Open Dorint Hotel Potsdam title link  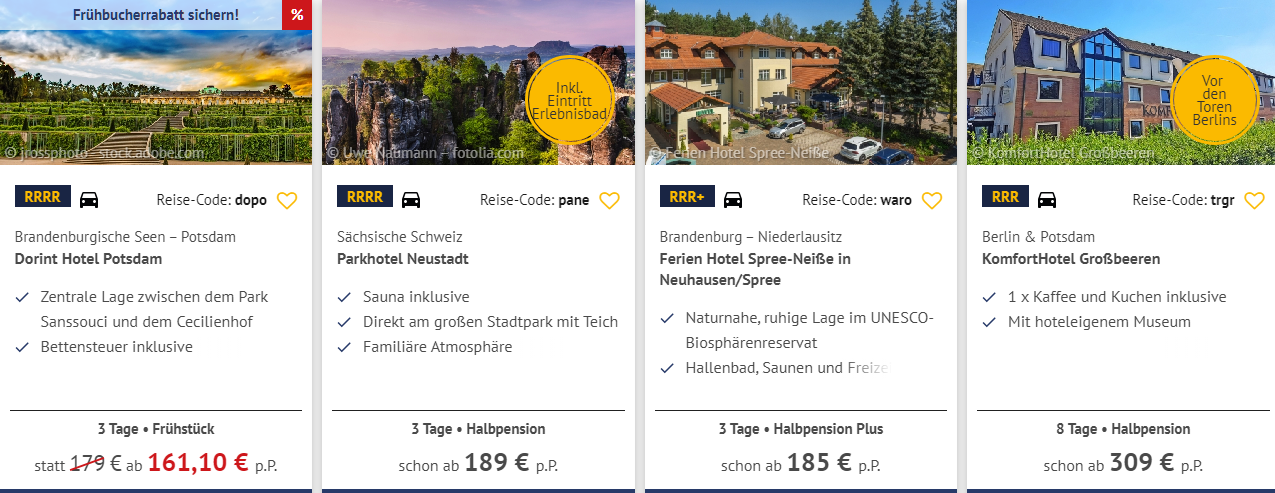click(88, 259)
